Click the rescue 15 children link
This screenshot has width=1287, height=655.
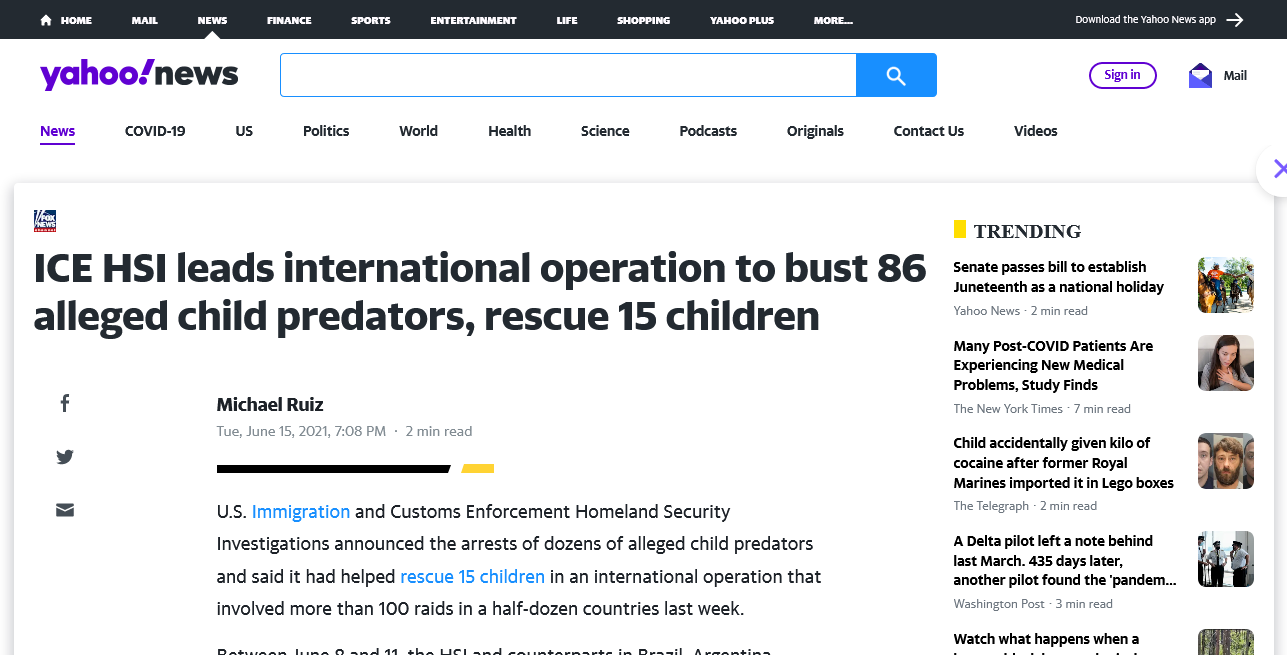472,577
